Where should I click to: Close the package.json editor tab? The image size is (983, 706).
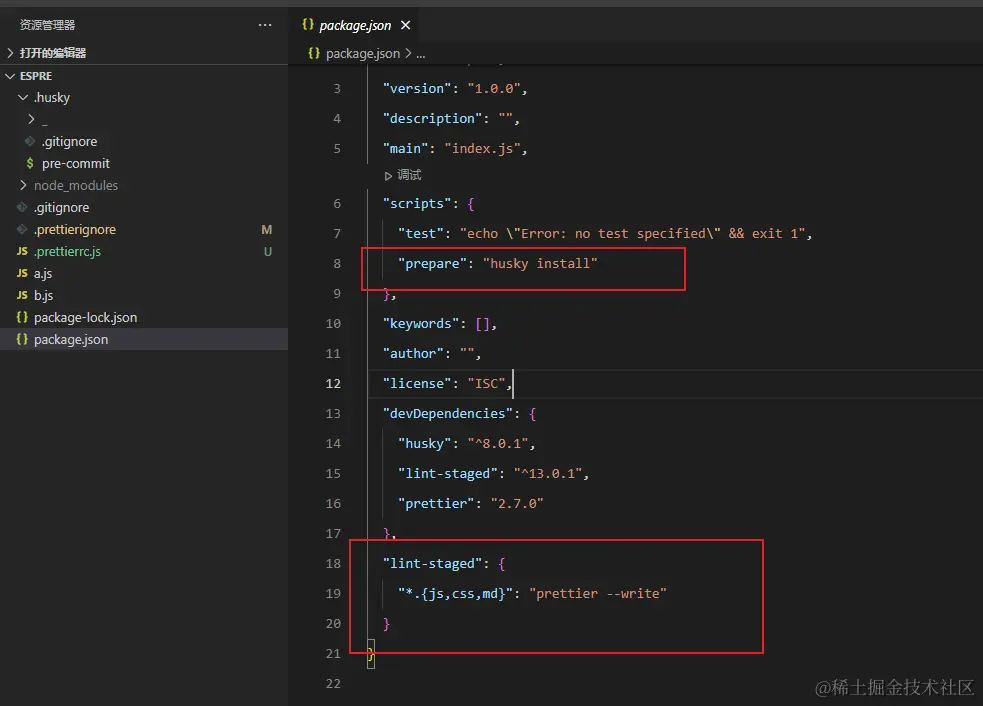click(x=406, y=25)
